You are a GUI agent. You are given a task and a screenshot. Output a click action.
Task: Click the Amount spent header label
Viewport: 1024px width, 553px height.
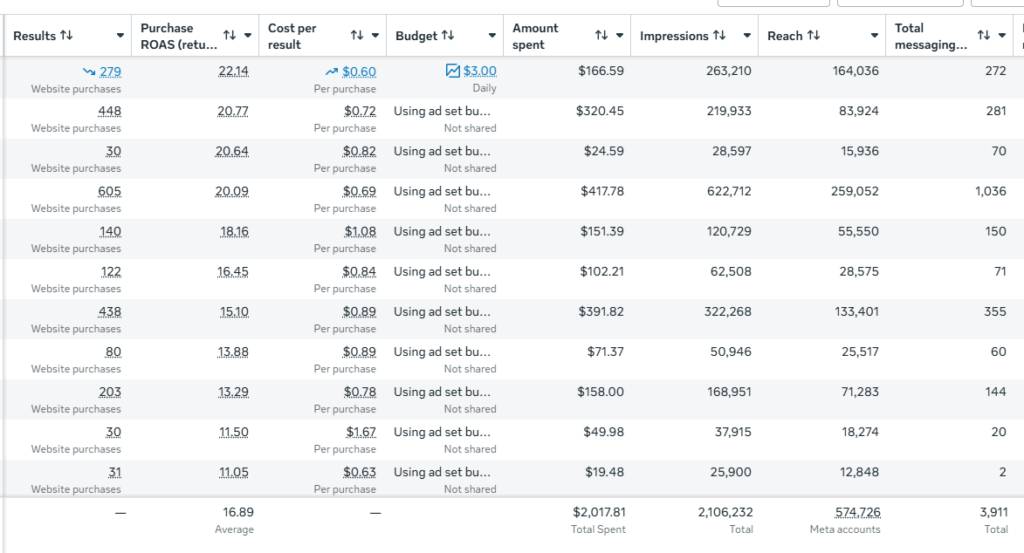(536, 37)
